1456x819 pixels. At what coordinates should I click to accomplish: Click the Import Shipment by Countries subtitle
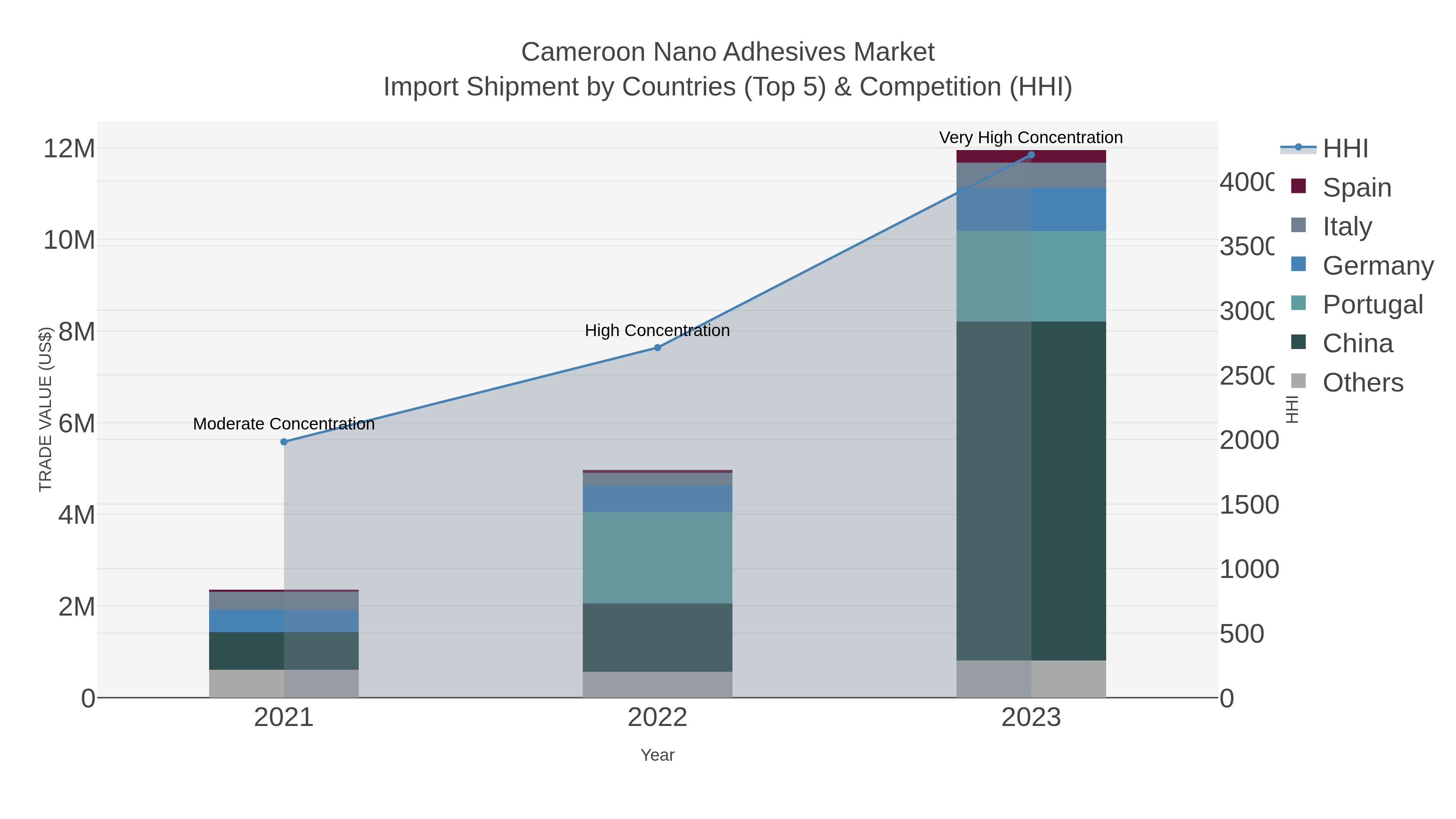(728, 87)
